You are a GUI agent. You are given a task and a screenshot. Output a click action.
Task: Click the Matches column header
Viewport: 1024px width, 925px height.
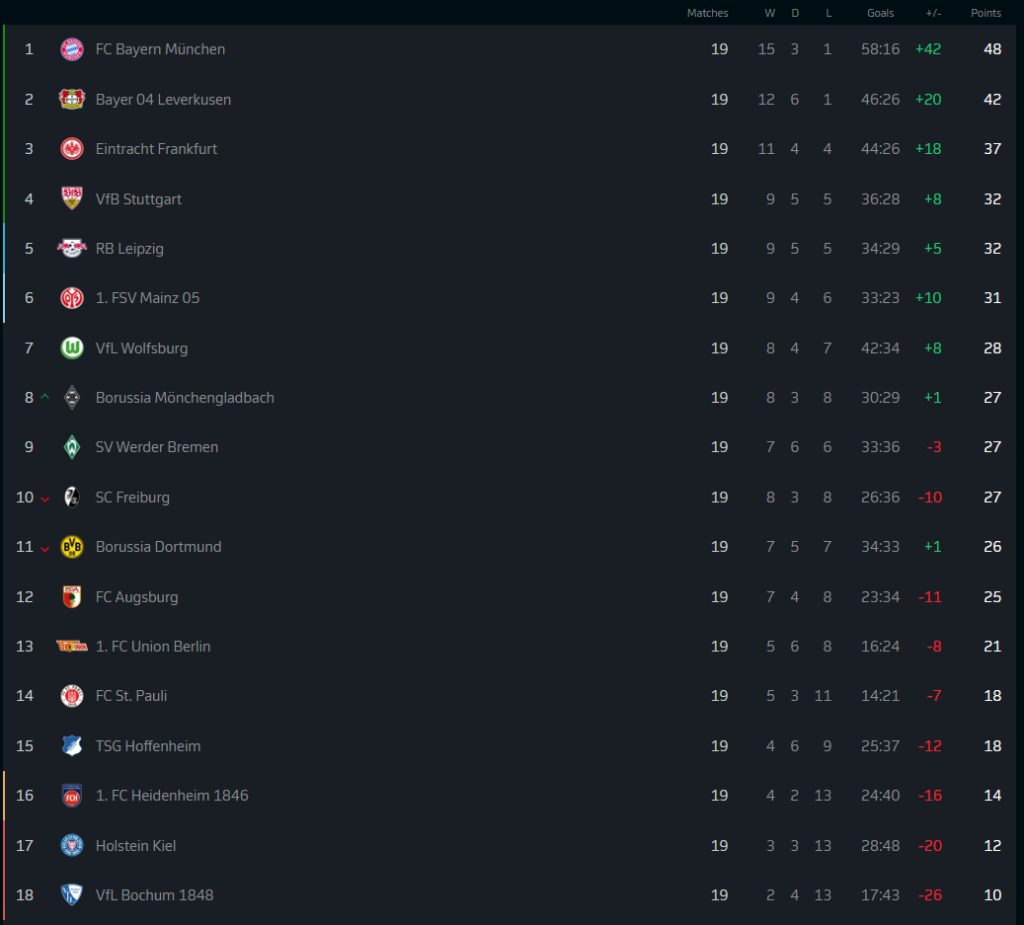click(707, 13)
